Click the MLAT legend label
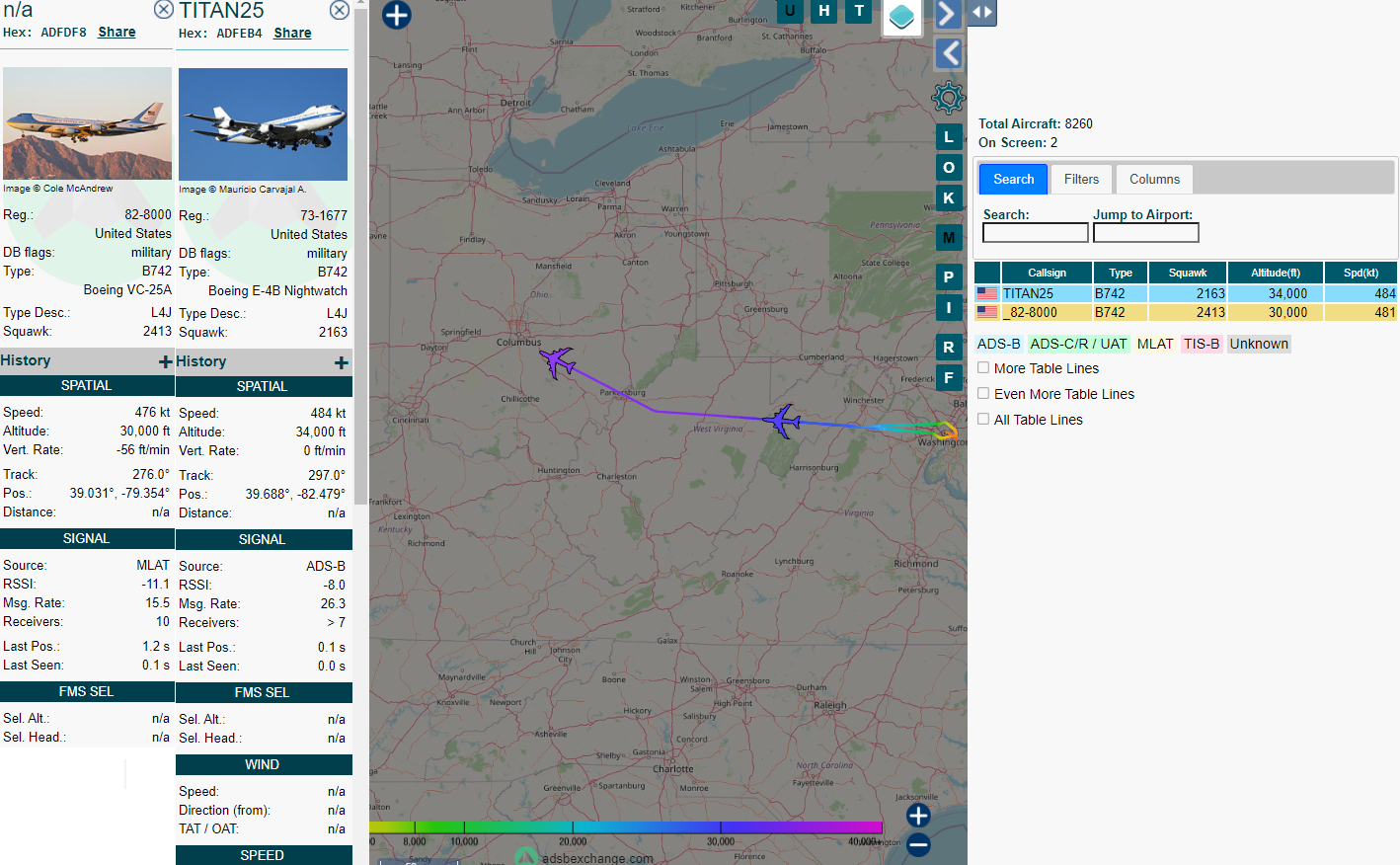 point(1155,344)
